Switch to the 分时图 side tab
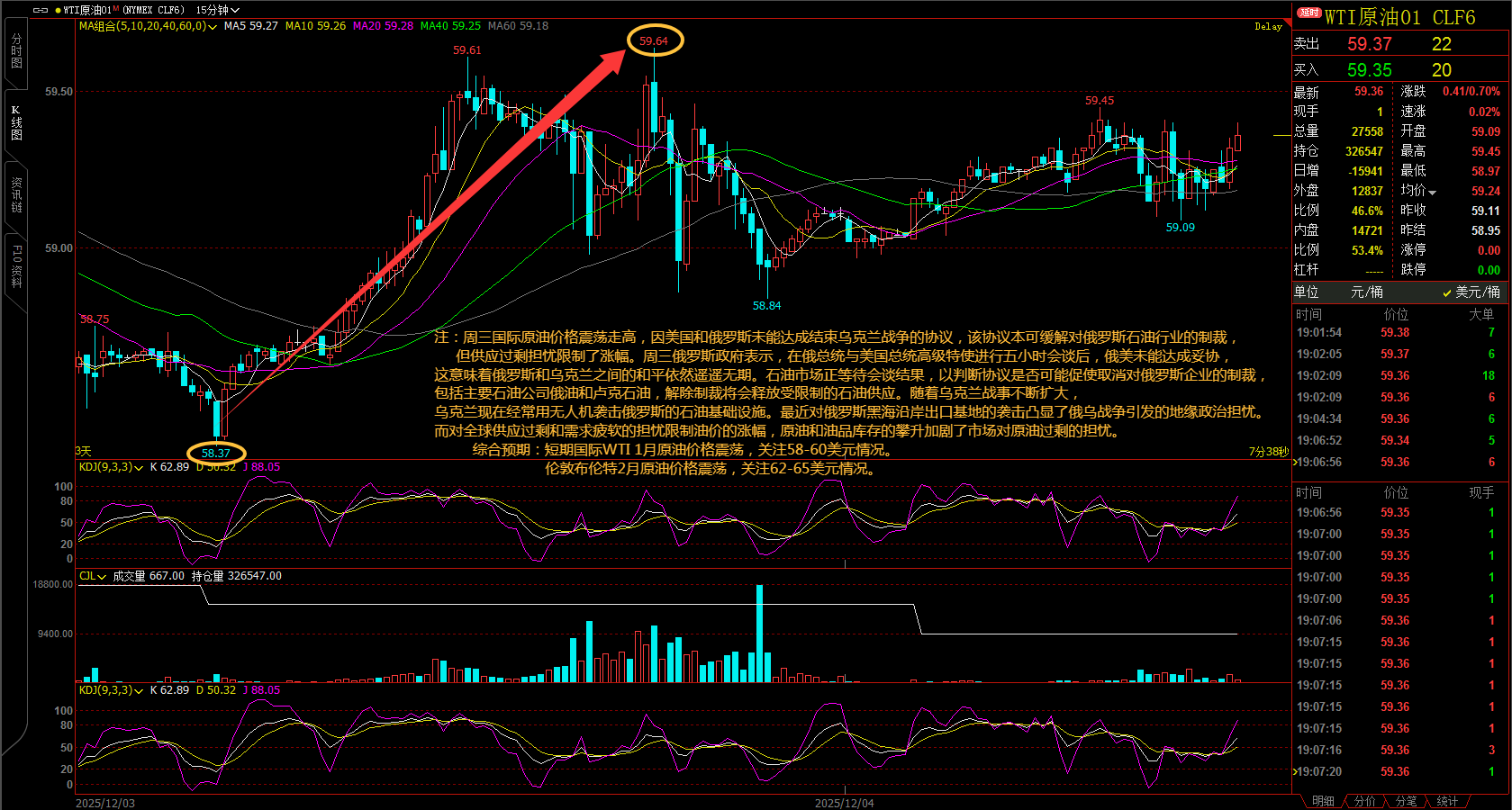Viewport: 1512px width, 810px height. tap(16, 51)
